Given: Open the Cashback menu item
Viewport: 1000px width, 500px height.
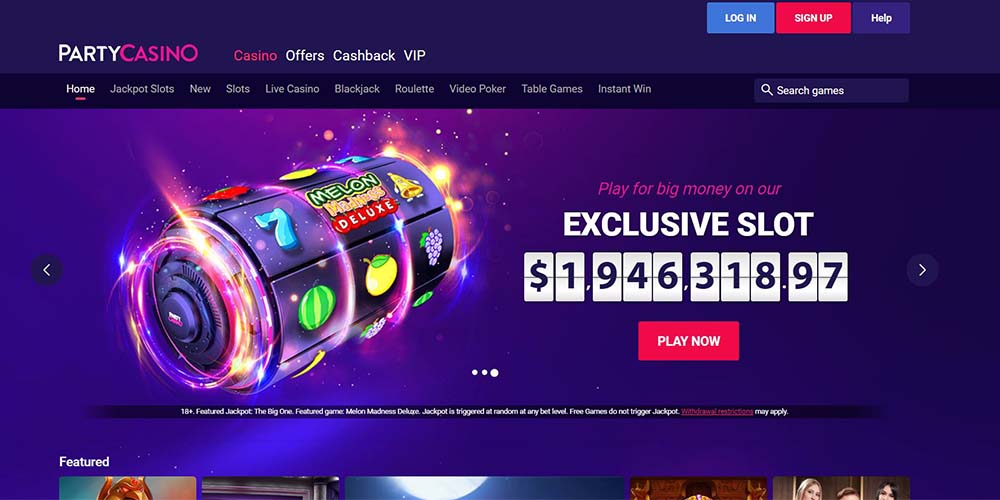Looking at the screenshot, I should coord(364,55).
